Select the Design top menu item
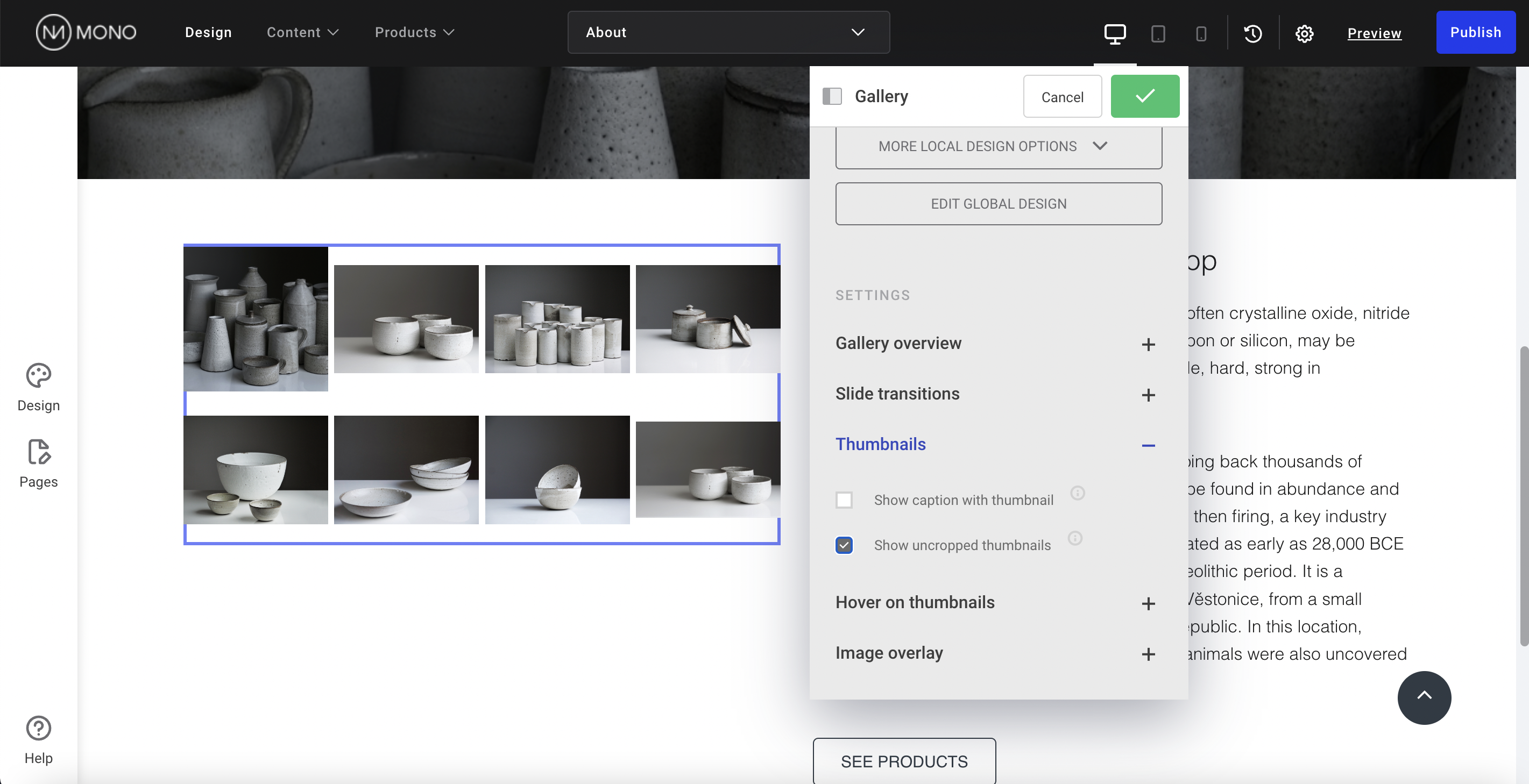The image size is (1529, 784). 208,32
